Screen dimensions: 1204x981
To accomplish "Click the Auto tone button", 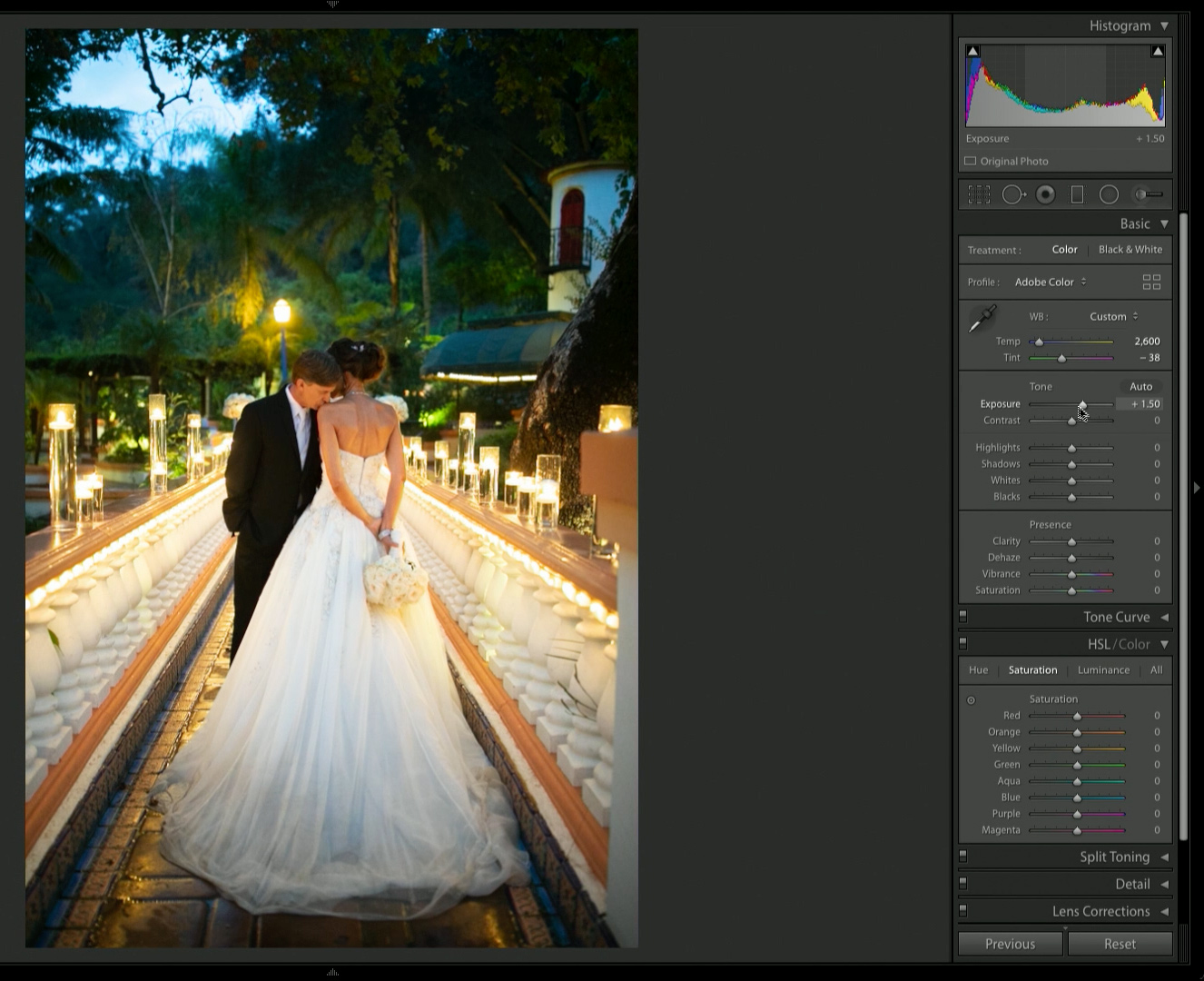I will 1141,386.
